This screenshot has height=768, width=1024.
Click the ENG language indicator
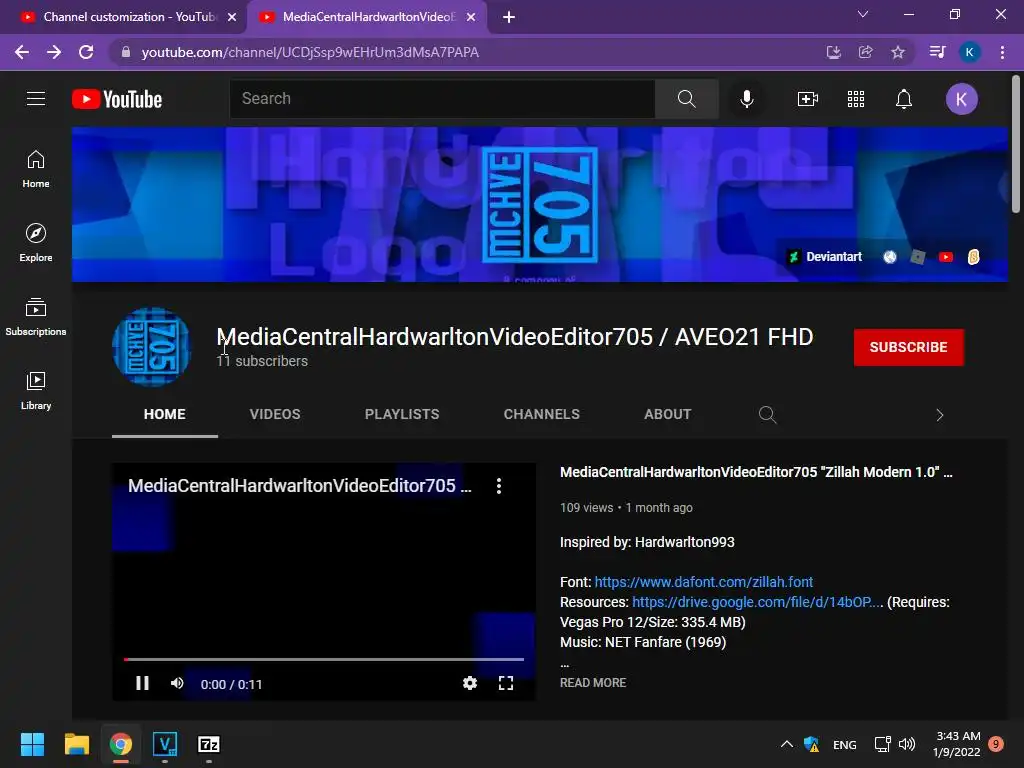(x=844, y=744)
